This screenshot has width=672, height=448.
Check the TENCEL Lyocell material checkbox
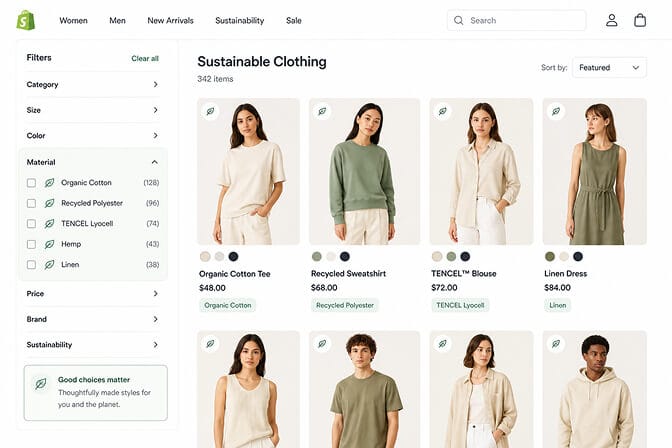[x=31, y=224]
